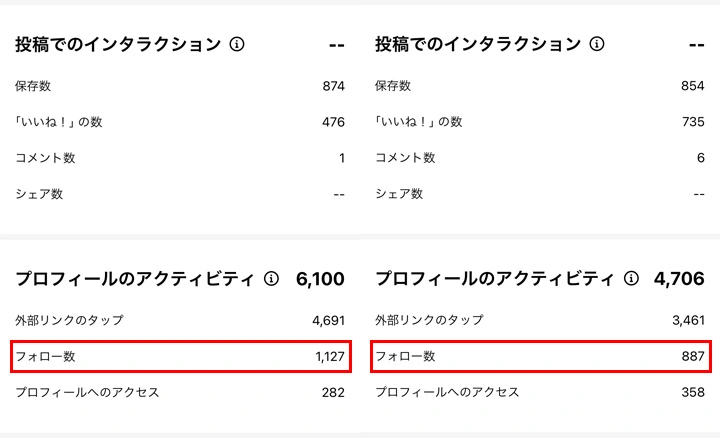Viewport: 720px width, 438px height.
Task: Select right 保存数 row showing 854
Action: [540, 86]
